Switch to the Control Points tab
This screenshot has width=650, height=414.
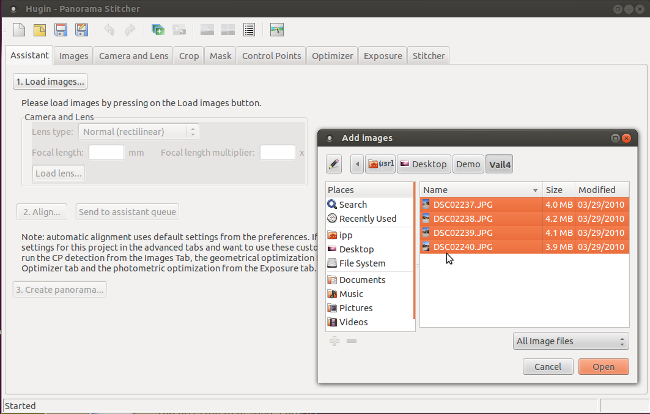pyautogui.click(x=270, y=56)
